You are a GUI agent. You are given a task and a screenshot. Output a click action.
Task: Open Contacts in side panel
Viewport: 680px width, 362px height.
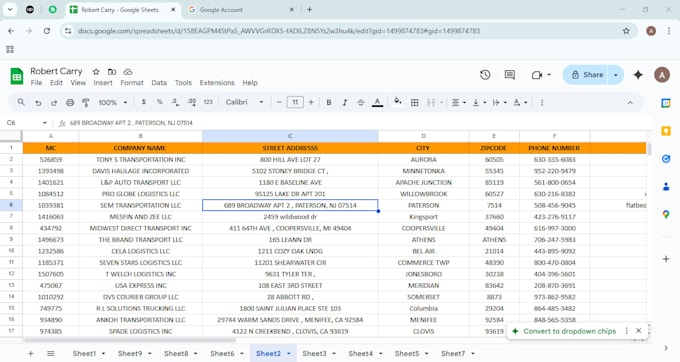[666, 187]
